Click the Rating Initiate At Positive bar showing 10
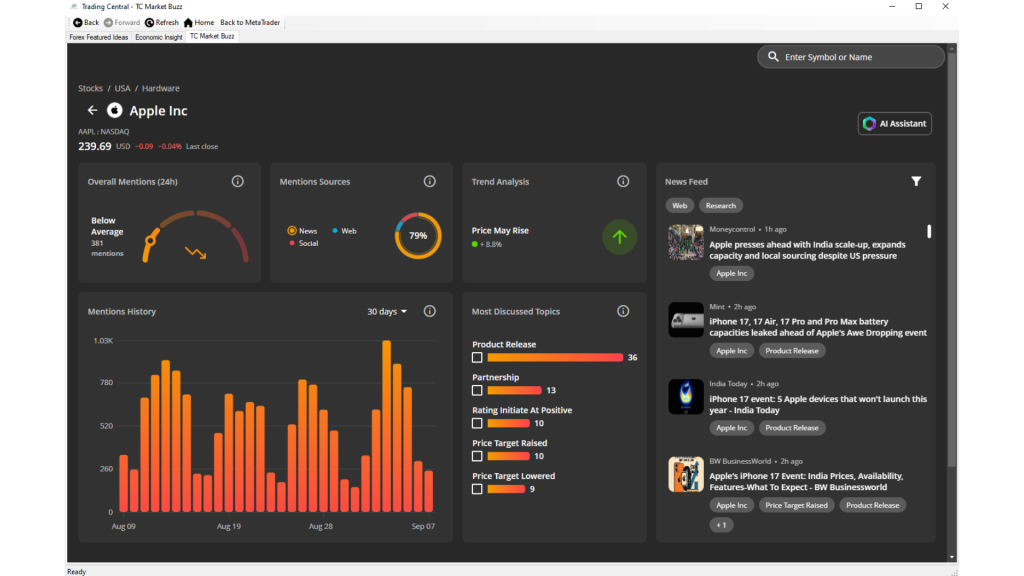Screen dimensions: 1024x576 pyautogui.click(x=509, y=423)
